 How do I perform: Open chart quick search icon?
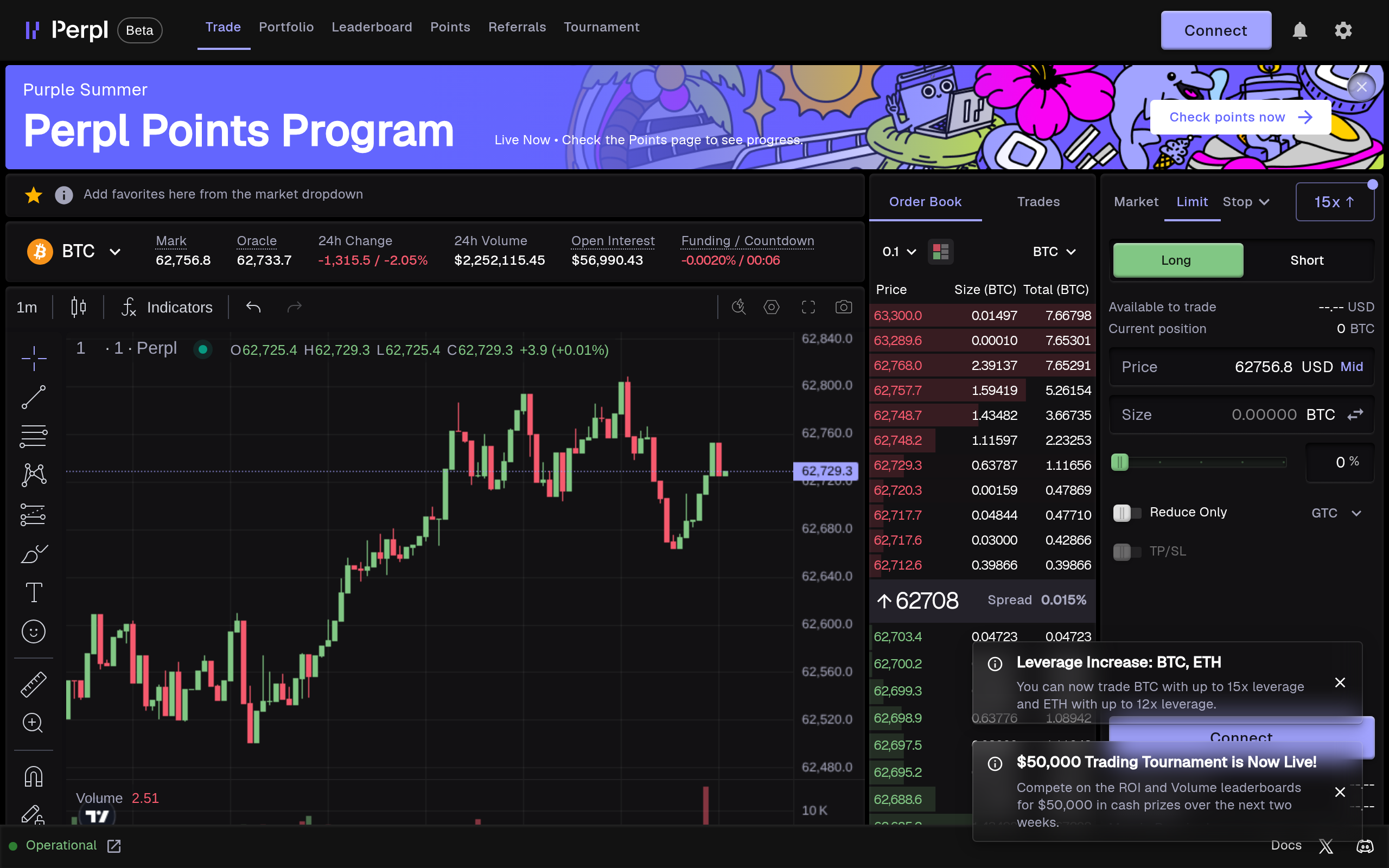[x=738, y=307]
